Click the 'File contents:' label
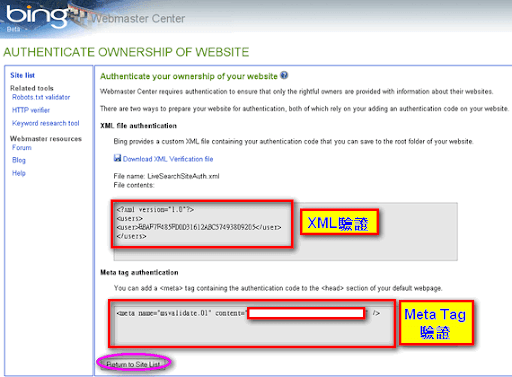The width and height of the screenshot is (512, 377). (134, 185)
